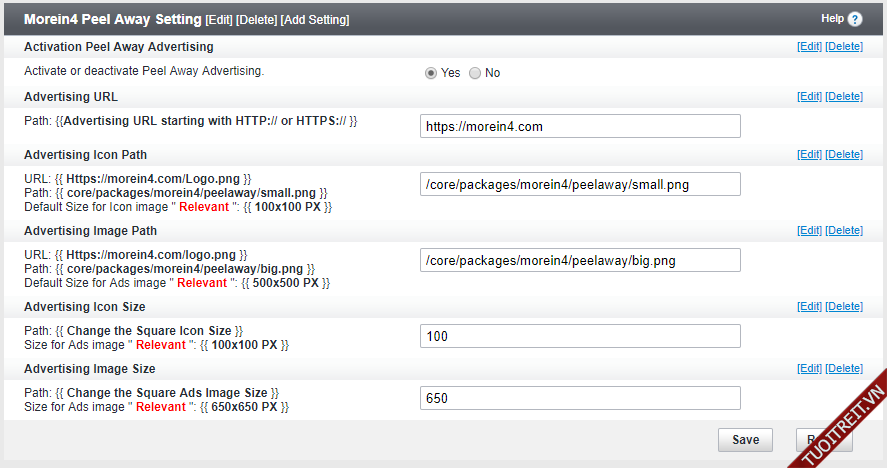Click the image size field showing 650
This screenshot has height=468, width=887.
coord(580,398)
